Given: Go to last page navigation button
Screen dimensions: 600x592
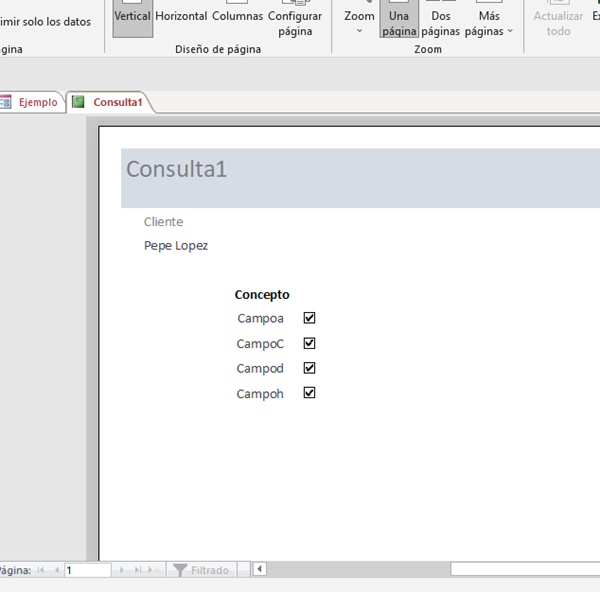Looking at the screenshot, I should pyautogui.click(x=138, y=570).
